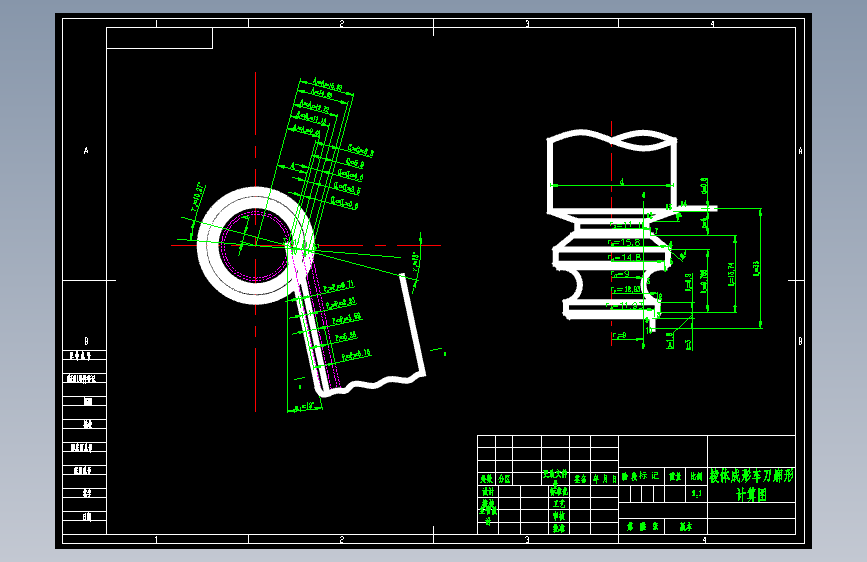Click zone letter A on left border
867x562 pixels.
tap(86, 150)
